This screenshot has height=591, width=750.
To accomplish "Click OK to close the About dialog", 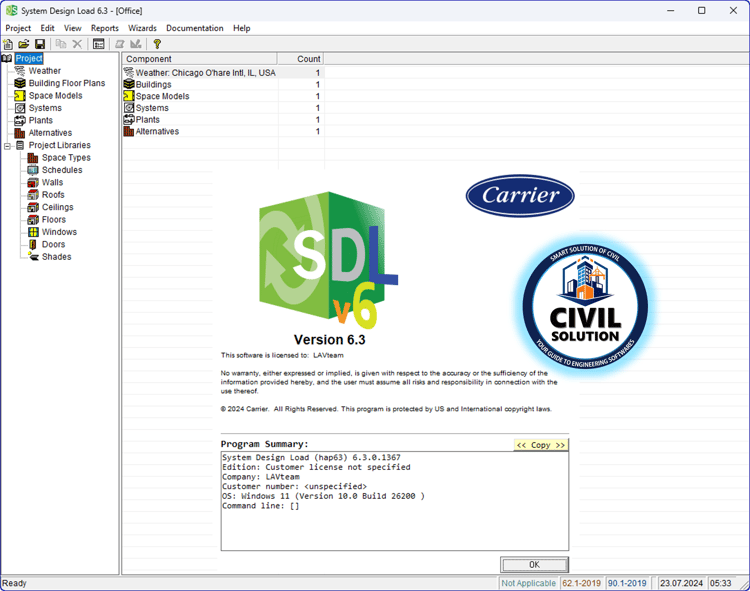I will click(x=534, y=565).
